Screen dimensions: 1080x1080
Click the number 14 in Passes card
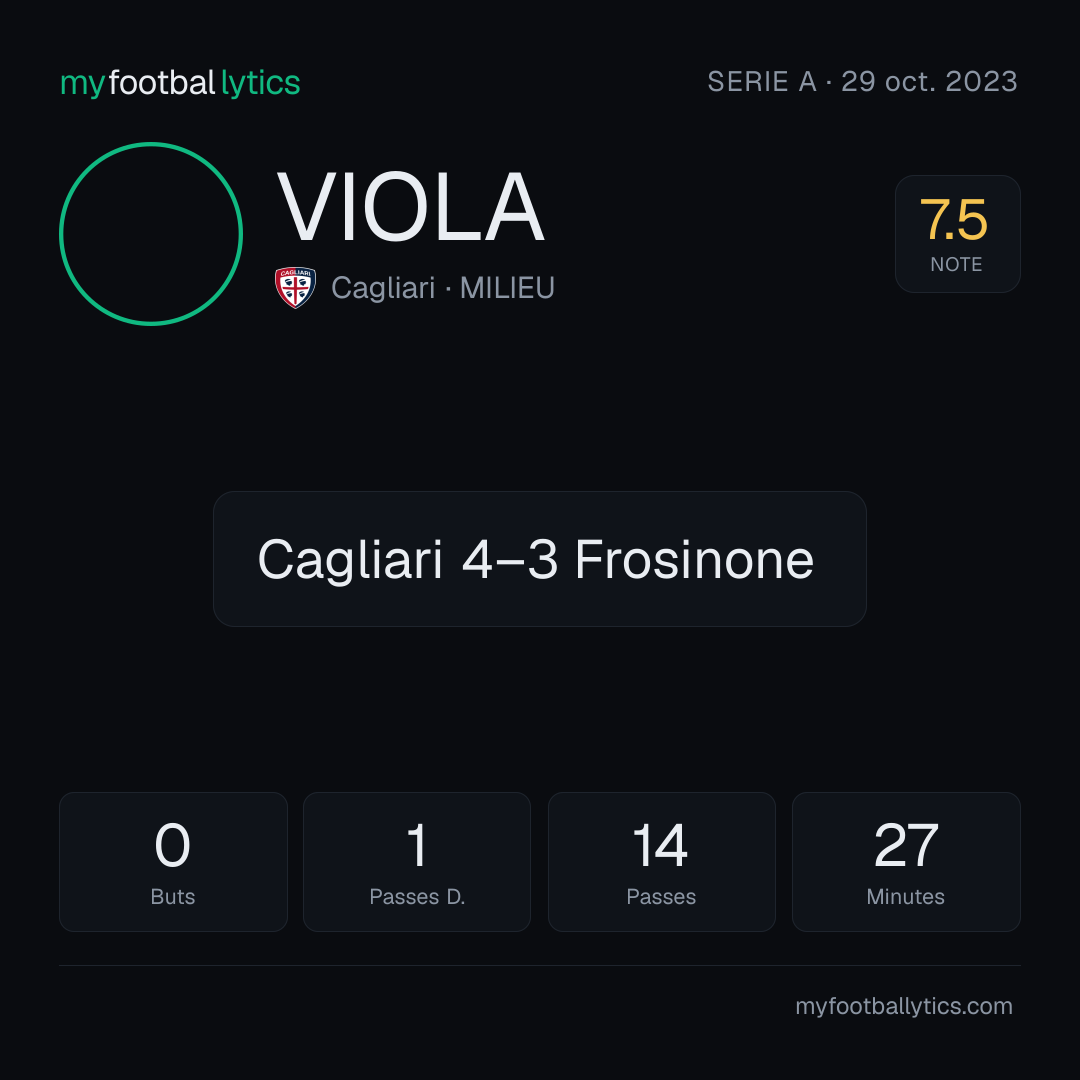661,845
